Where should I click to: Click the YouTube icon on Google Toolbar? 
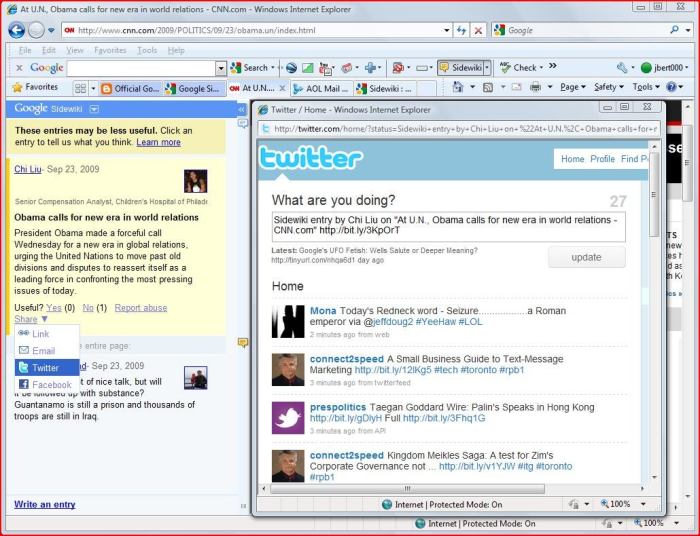(325, 68)
